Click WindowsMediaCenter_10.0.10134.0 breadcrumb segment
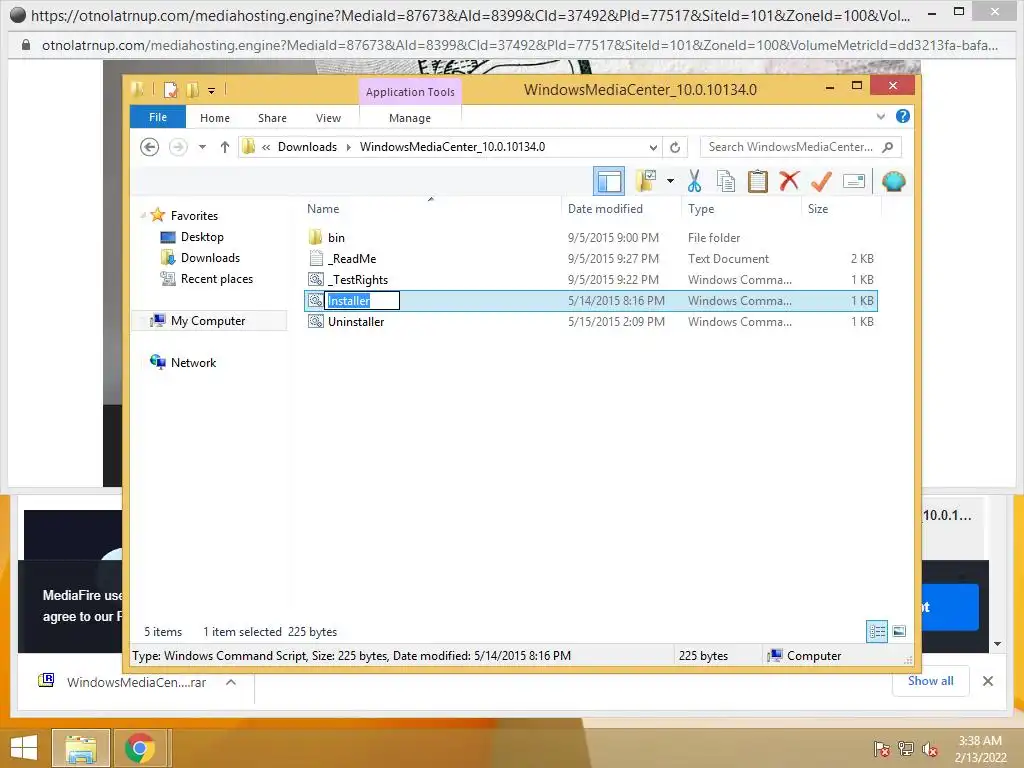Screen dimensions: 1024x768 pos(453,147)
